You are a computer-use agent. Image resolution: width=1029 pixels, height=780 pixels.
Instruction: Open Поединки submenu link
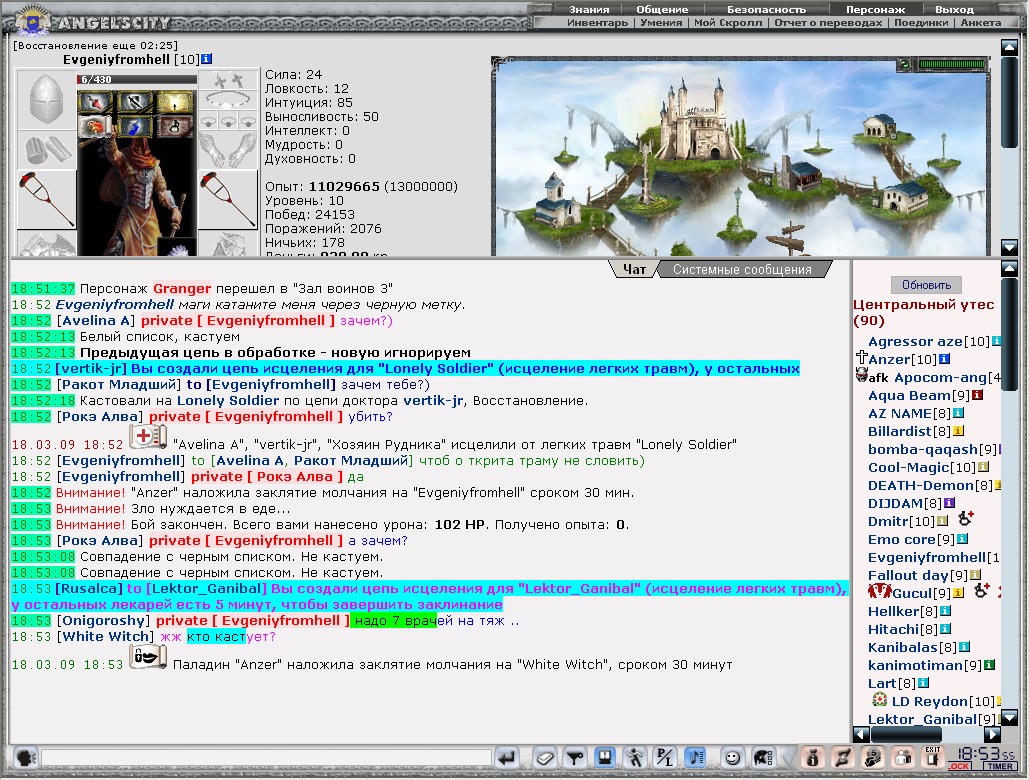click(x=921, y=22)
